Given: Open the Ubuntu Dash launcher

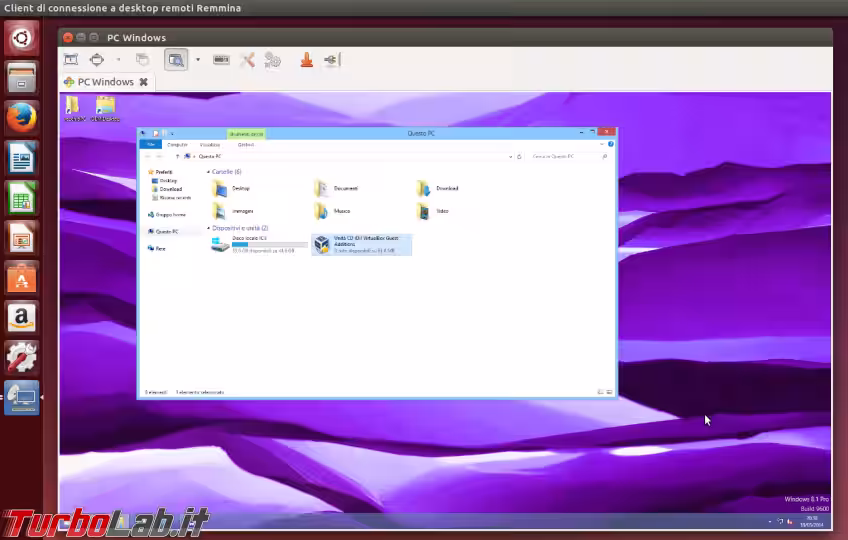Looking at the screenshot, I should coord(22,38).
